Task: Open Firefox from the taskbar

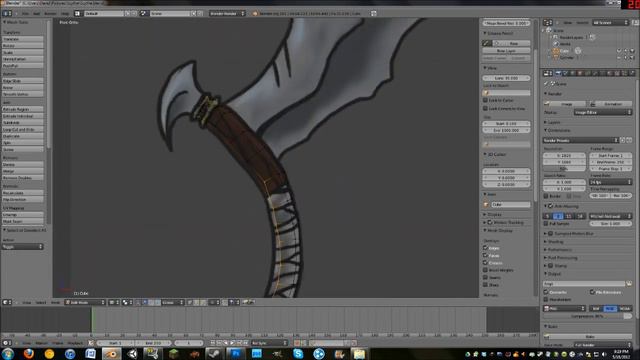Action: pos(28,354)
